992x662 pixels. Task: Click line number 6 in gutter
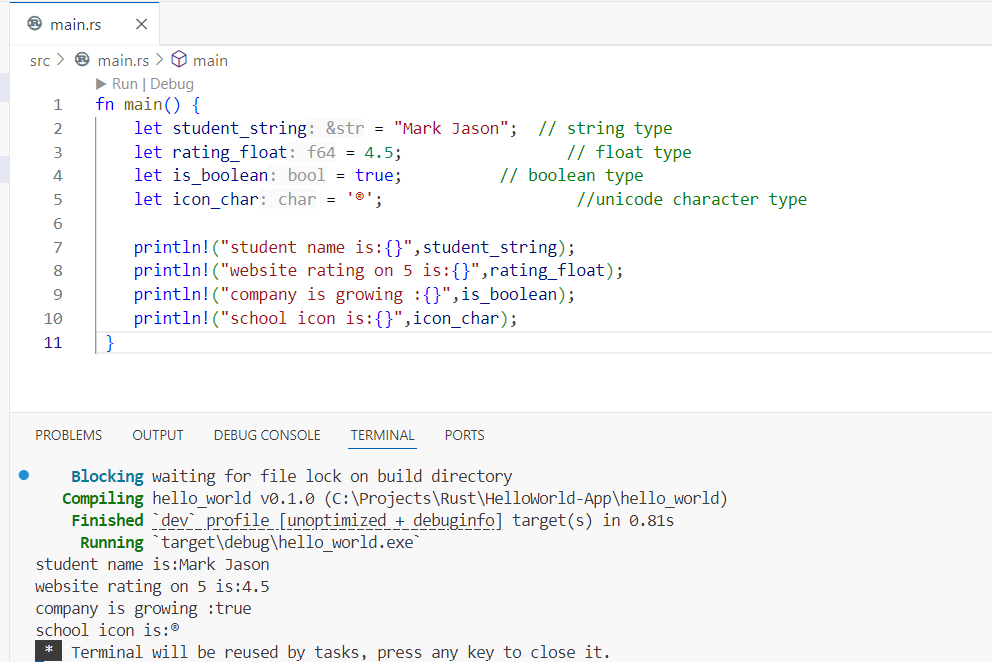point(58,223)
